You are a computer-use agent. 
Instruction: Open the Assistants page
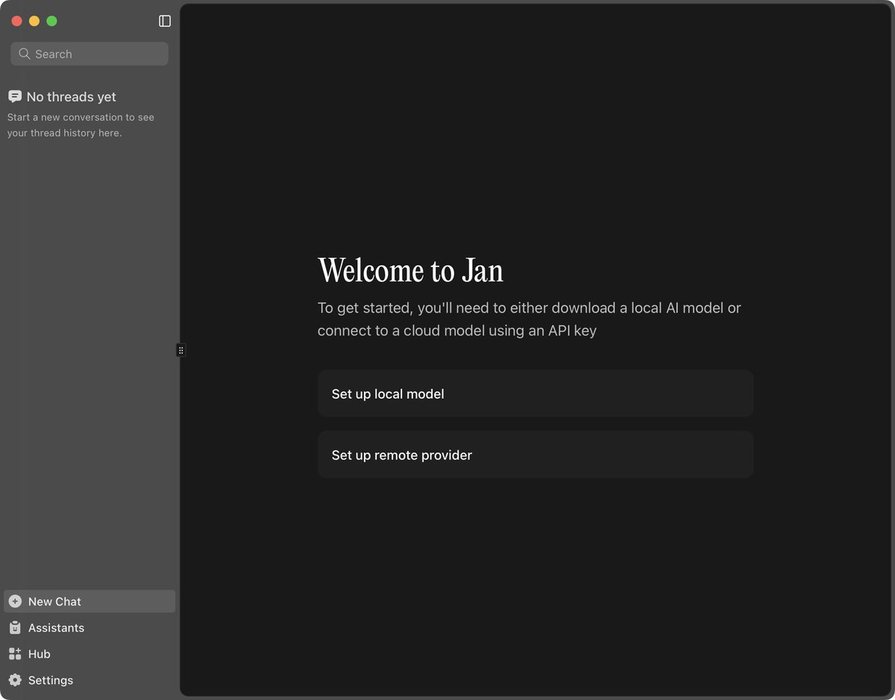[x=89, y=627]
